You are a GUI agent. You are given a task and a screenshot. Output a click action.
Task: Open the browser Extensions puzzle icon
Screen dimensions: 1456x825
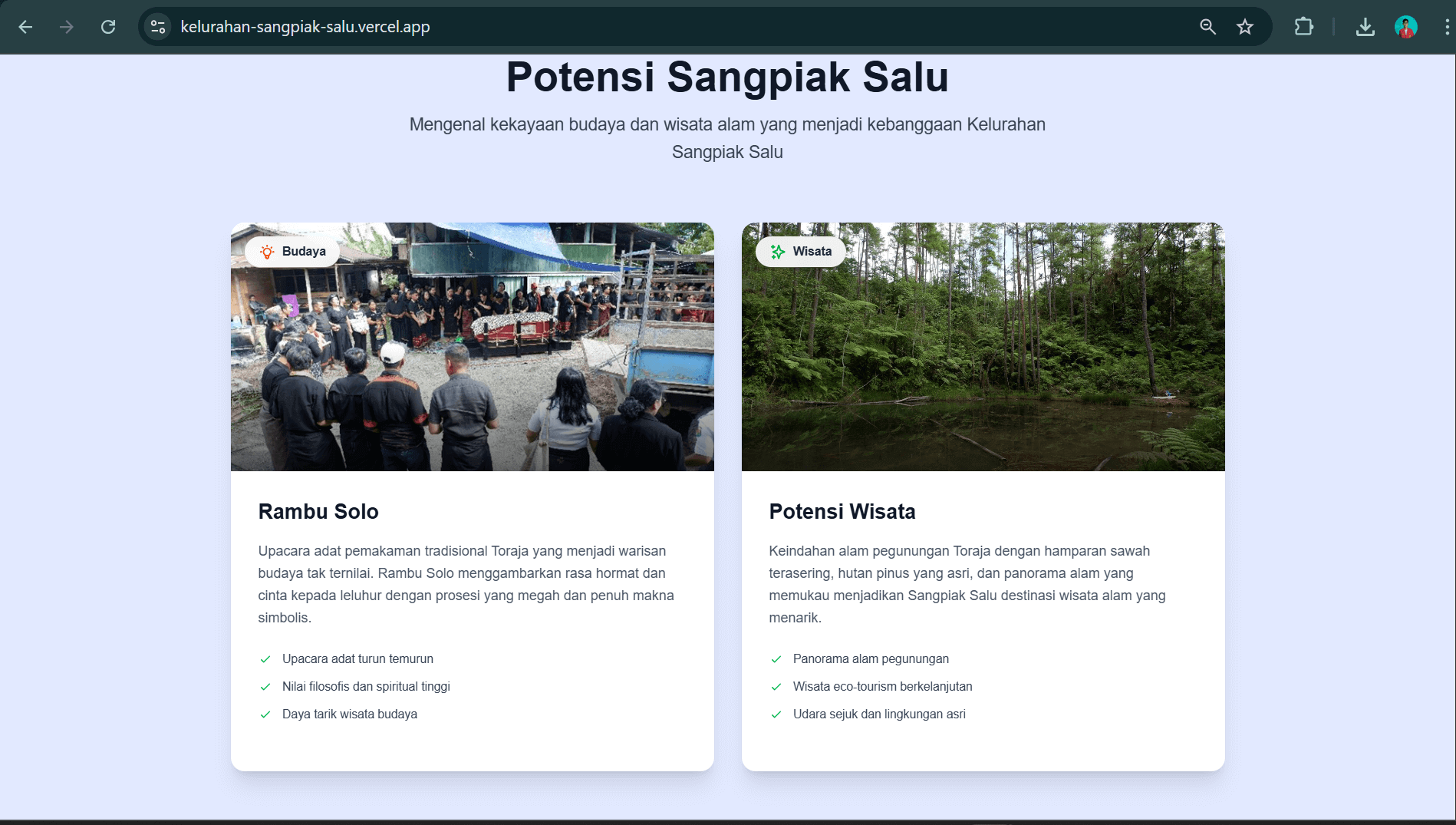(1304, 26)
